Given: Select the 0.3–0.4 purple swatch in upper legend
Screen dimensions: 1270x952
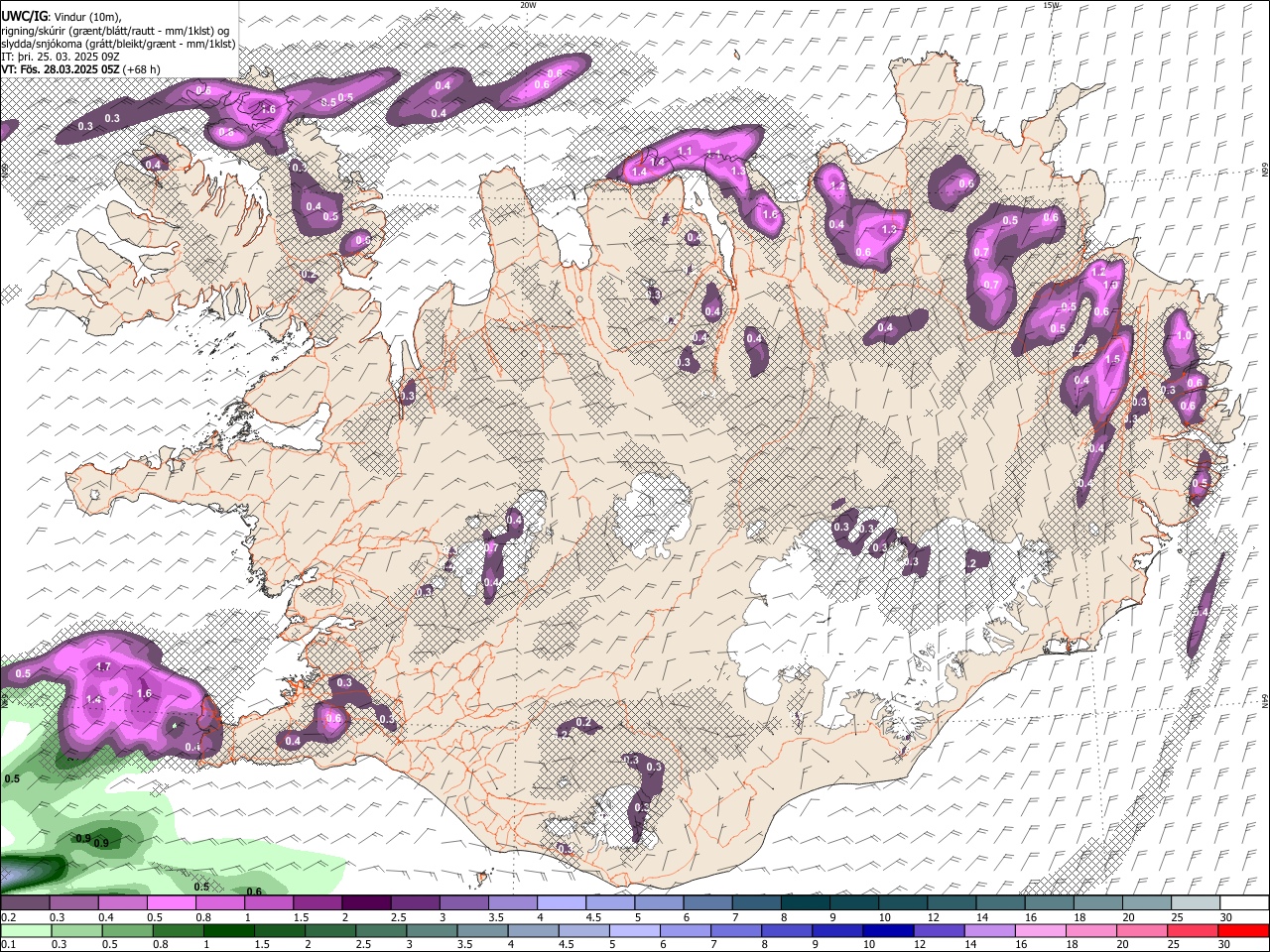Looking at the screenshot, I should (73, 903).
